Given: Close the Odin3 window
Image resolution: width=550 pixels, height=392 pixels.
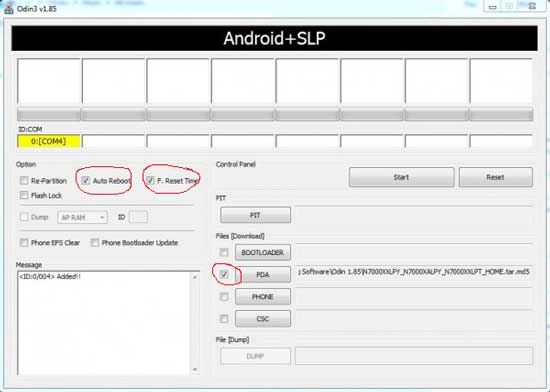Looking at the screenshot, I should coord(532,6).
